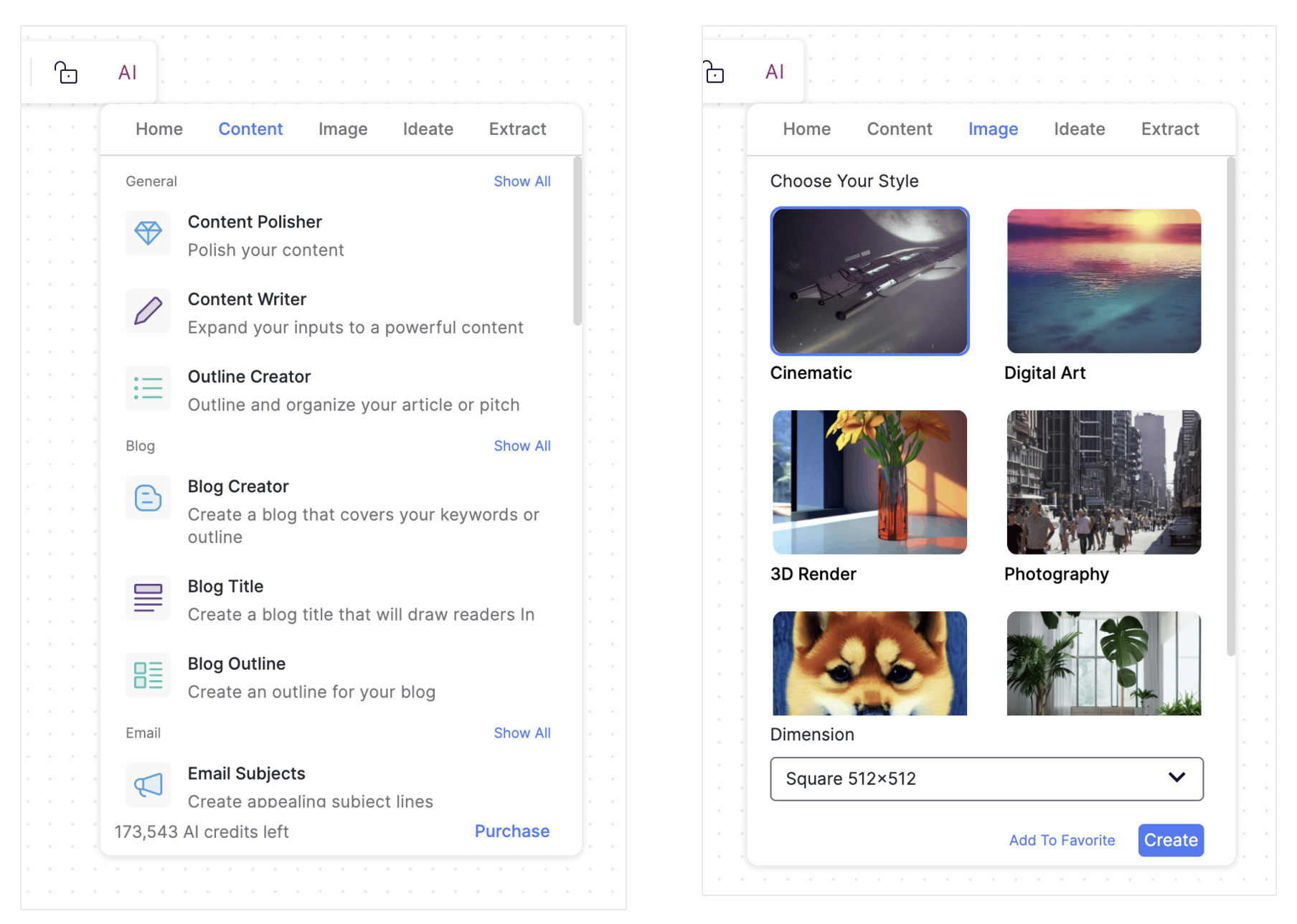This screenshot has height=924, width=1297.
Task: Select the Image tab in right panel
Action: 994,129
